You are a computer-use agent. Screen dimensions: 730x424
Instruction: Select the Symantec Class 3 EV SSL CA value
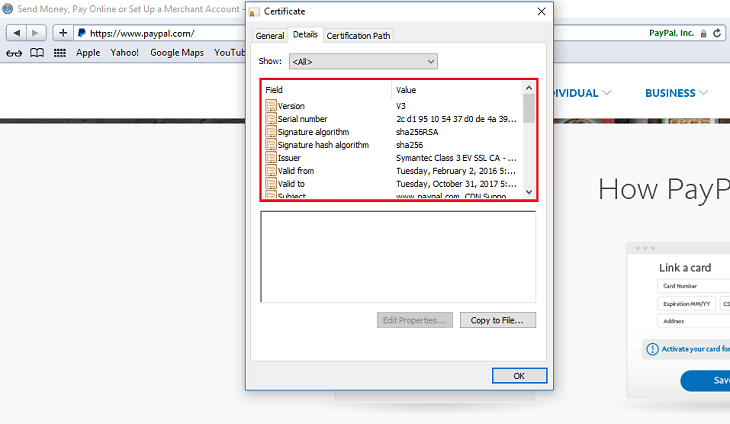coord(456,158)
